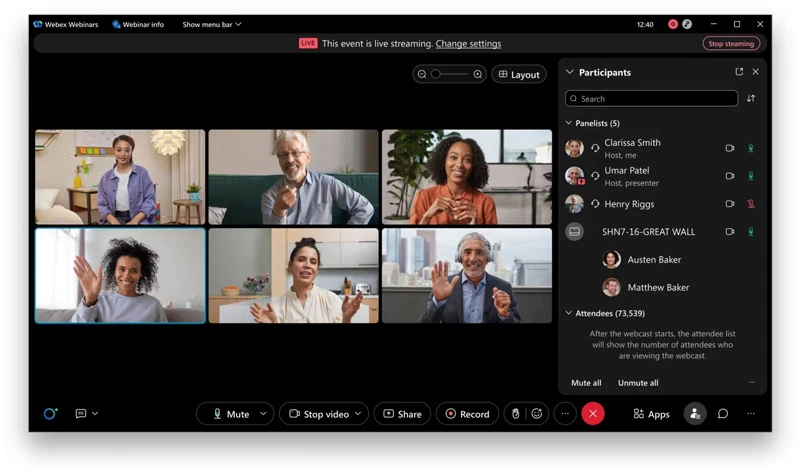Pop out the Participants panel

[x=739, y=72]
